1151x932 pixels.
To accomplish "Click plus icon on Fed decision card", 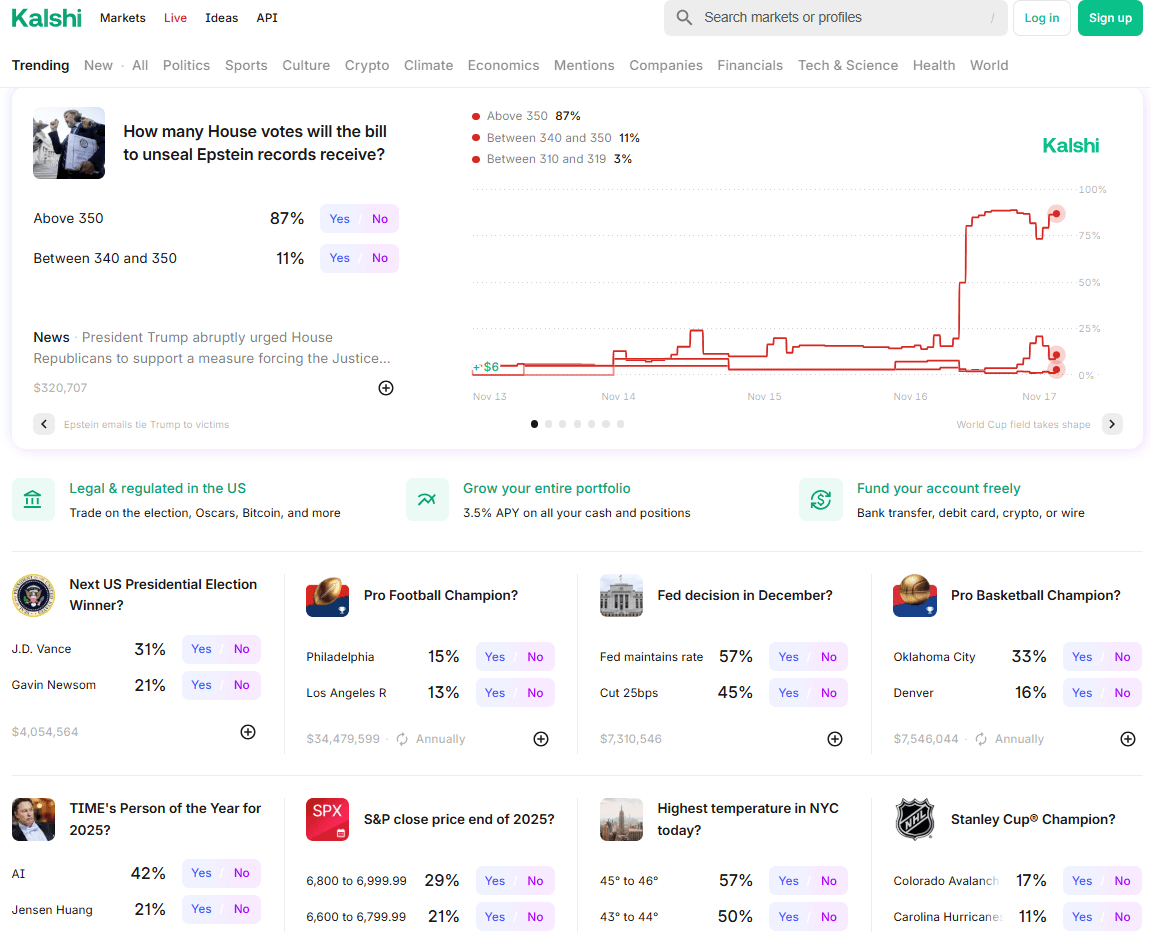I will 835,739.
